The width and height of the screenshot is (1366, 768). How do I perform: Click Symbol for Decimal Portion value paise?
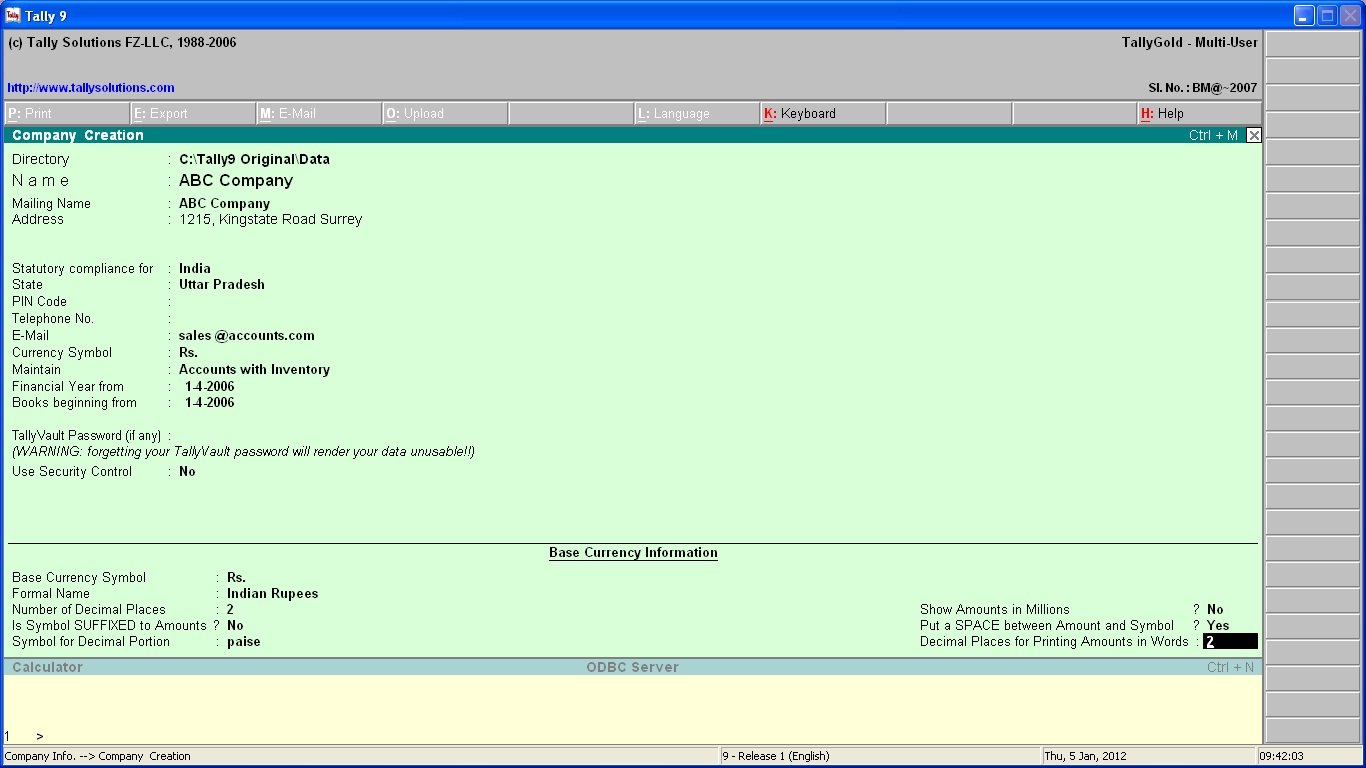243,641
